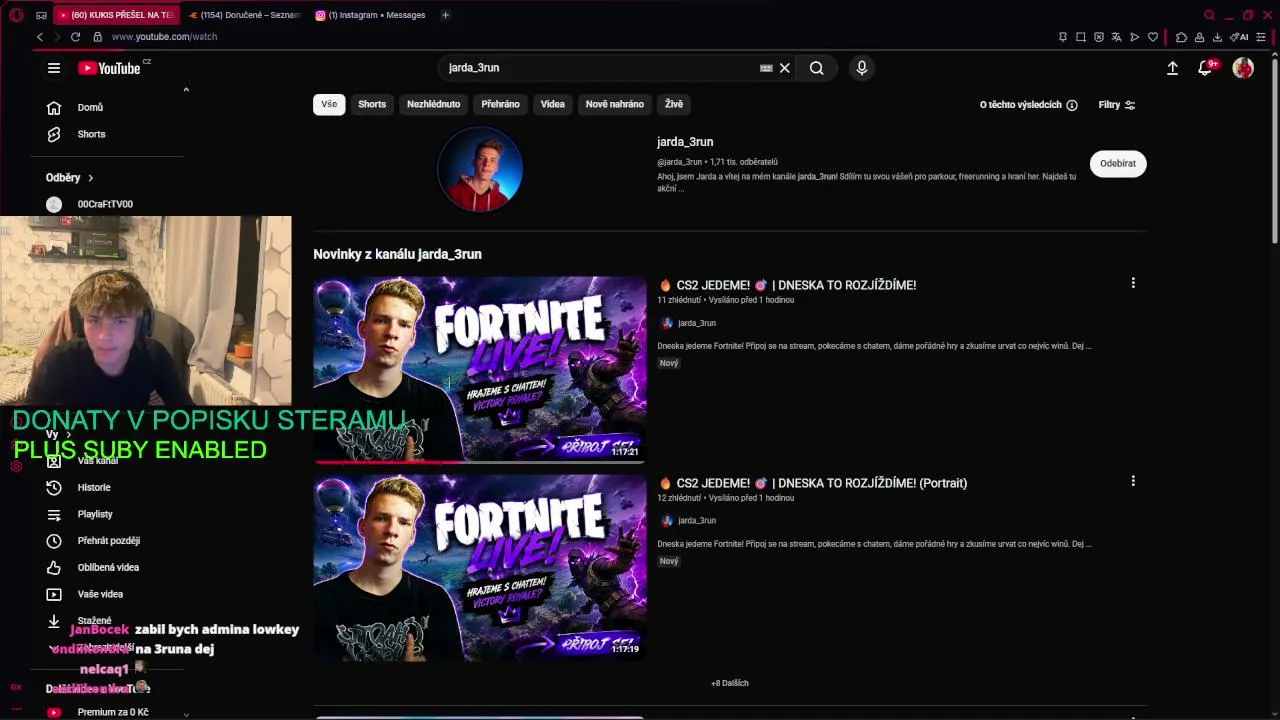The width and height of the screenshot is (1280, 720).
Task: Submit search with the magnifier button
Action: [817, 68]
